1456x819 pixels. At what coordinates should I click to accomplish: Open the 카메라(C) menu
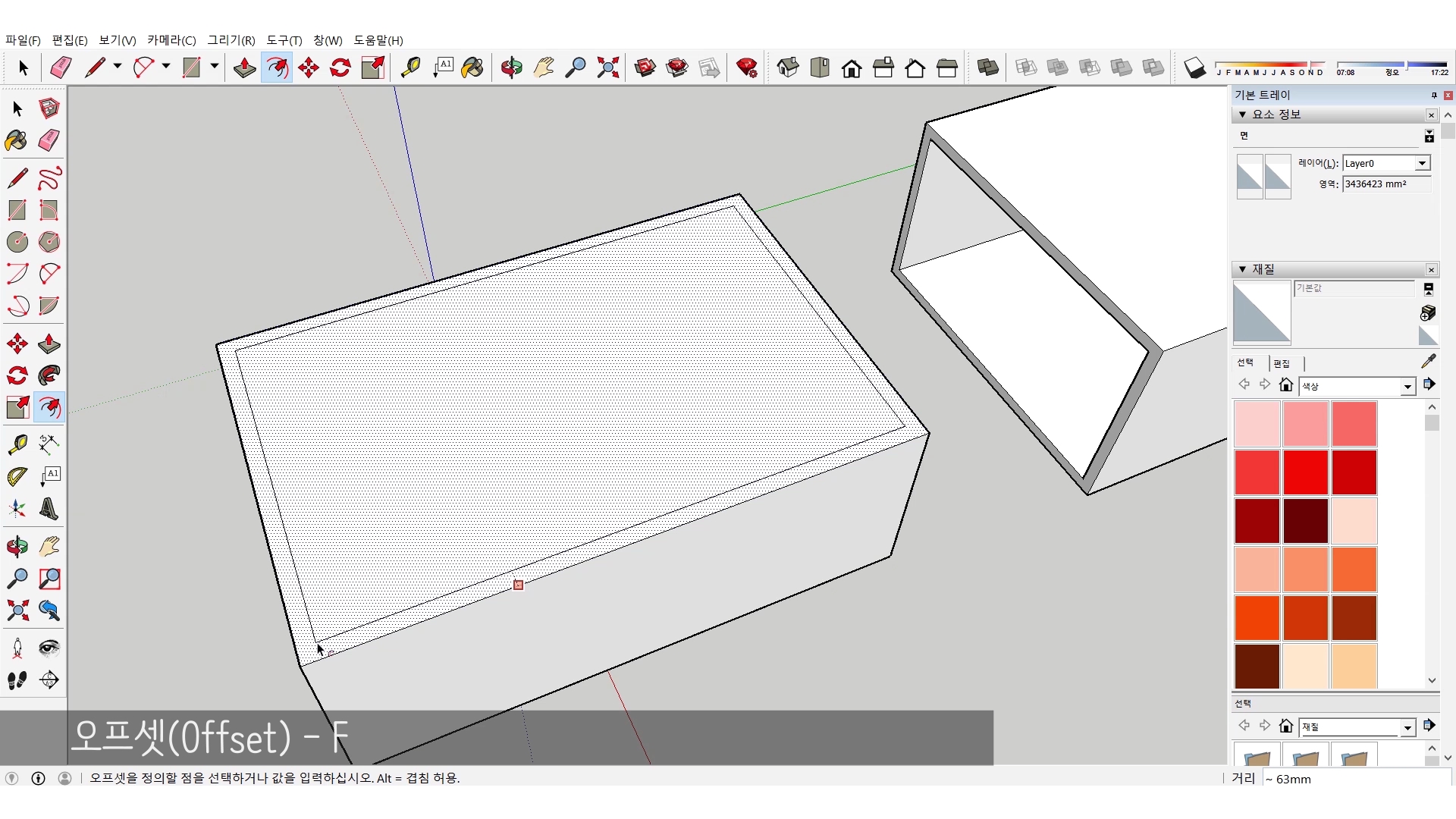[171, 40]
